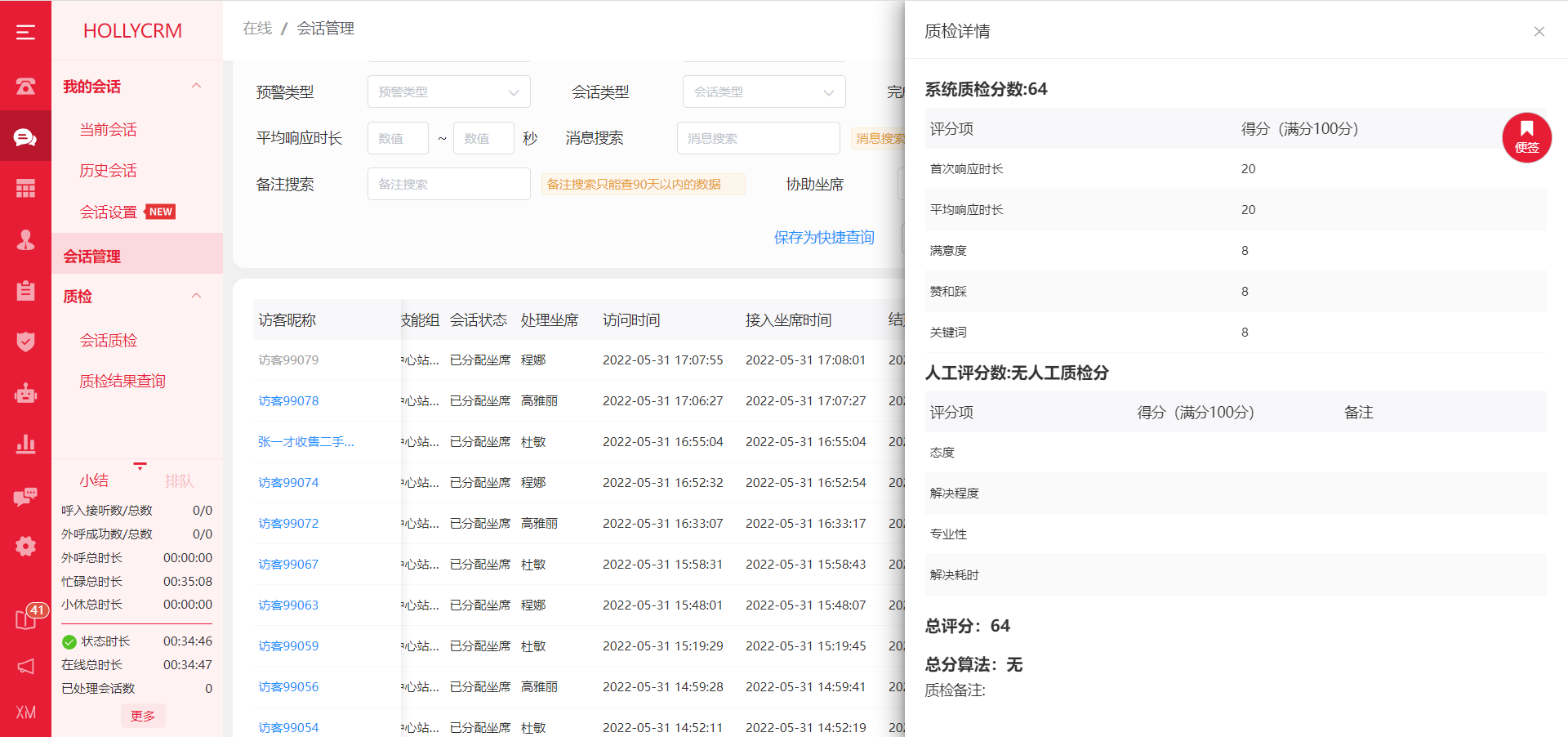Image resolution: width=1568 pixels, height=737 pixels.
Task: Open the customer person sidebar icon
Action: pyautogui.click(x=25, y=239)
